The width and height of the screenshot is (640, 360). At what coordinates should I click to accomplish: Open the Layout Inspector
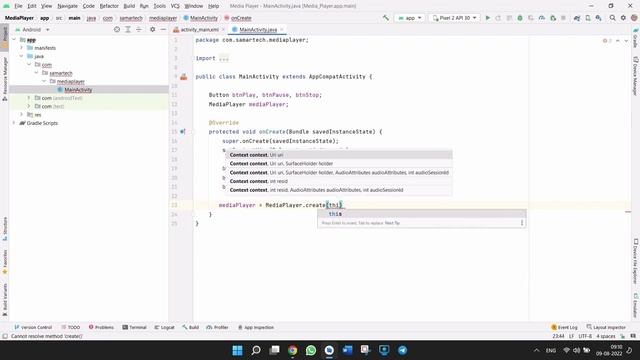606,327
